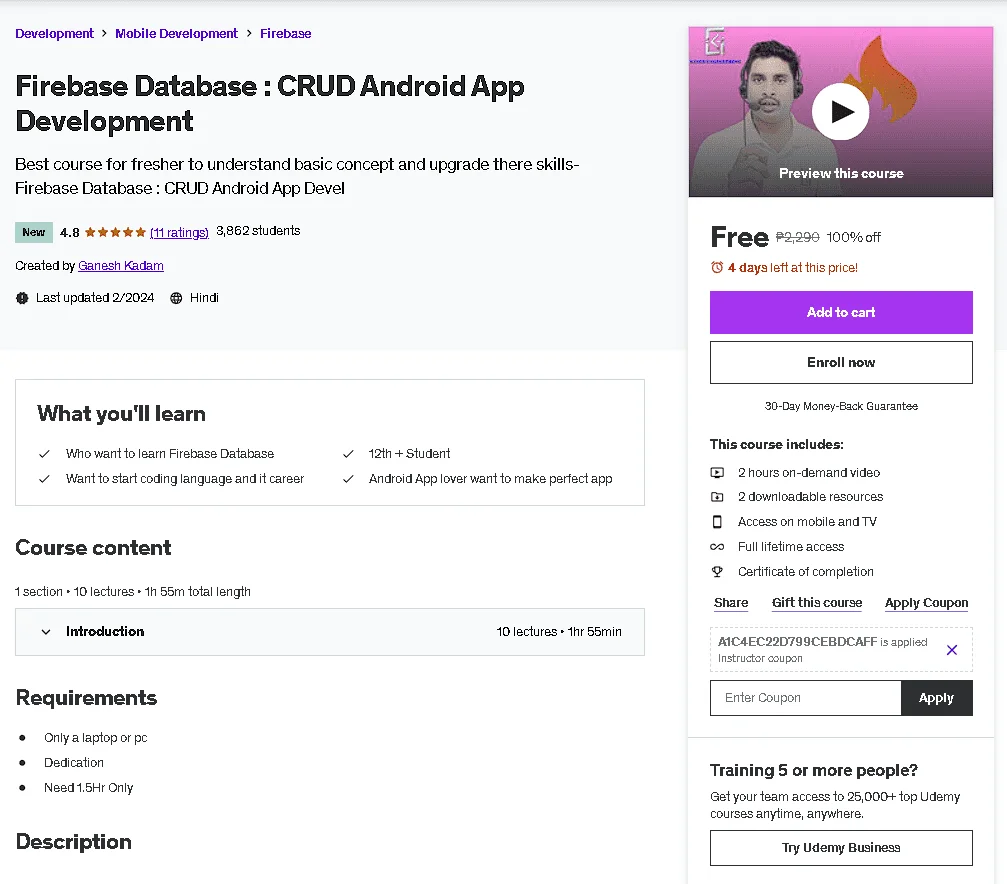The height and width of the screenshot is (884, 1007).
Task: Click the 4.8 rating number
Action: pos(69,232)
